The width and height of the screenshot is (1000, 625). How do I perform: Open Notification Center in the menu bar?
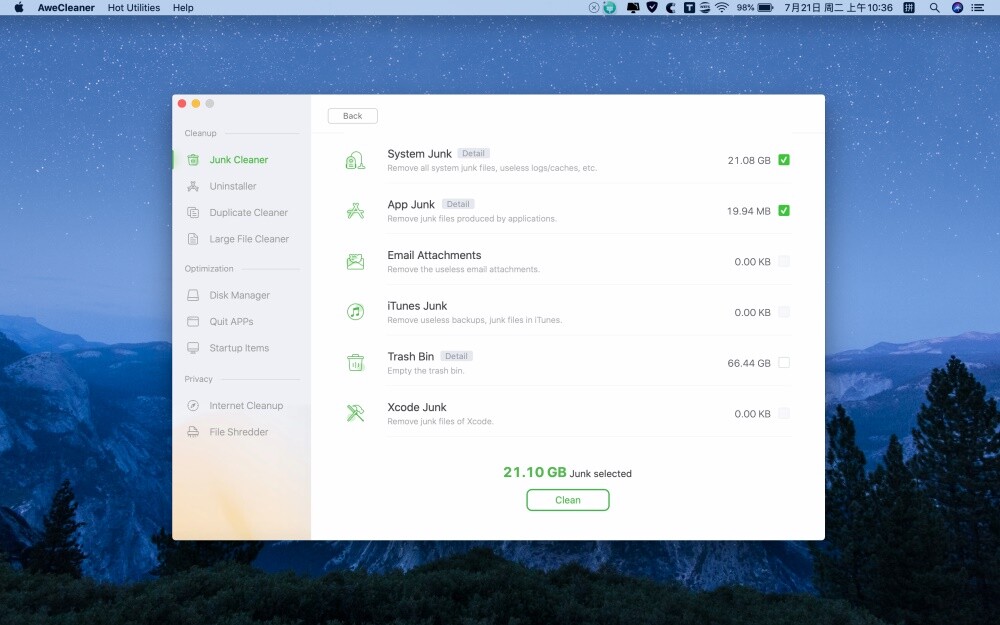point(978,8)
